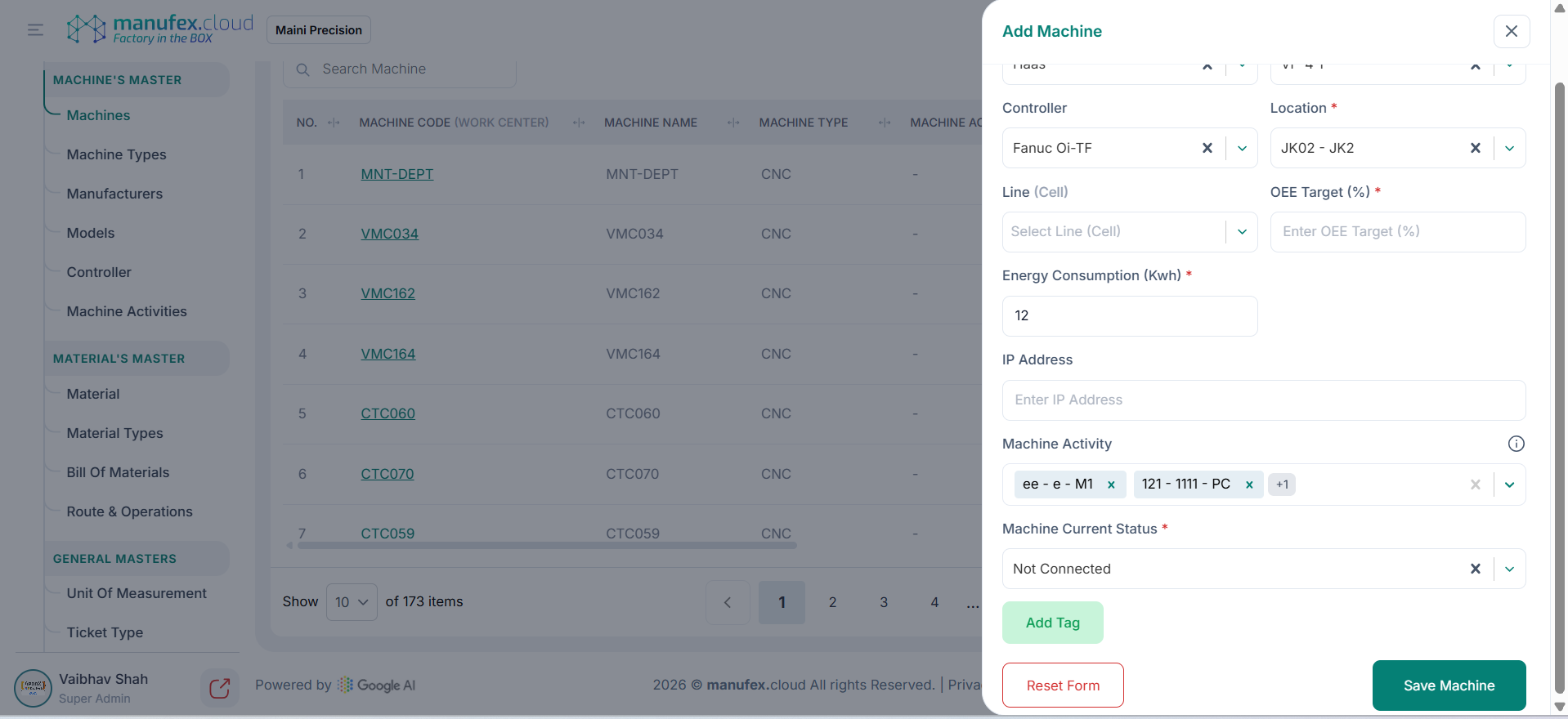
Task: Clear the JK02 - JK2 location selection
Action: coord(1476,148)
